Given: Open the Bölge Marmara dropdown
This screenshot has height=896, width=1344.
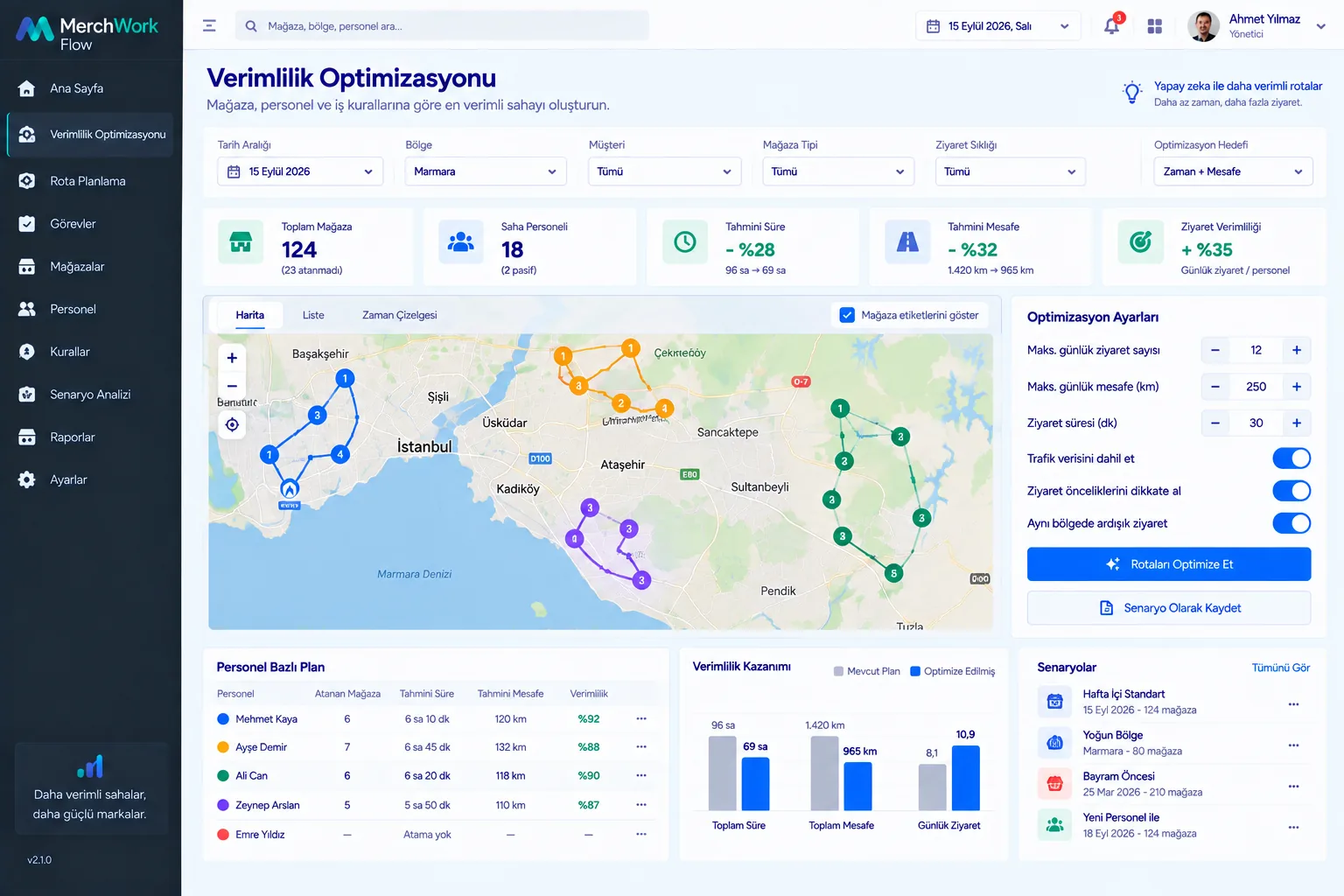Looking at the screenshot, I should tap(486, 171).
